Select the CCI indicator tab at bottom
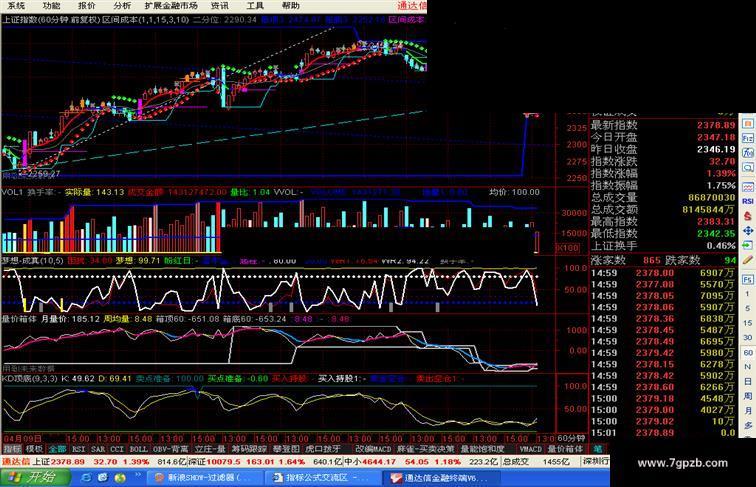Screen dimensions: 756x487 pyautogui.click(x=117, y=448)
